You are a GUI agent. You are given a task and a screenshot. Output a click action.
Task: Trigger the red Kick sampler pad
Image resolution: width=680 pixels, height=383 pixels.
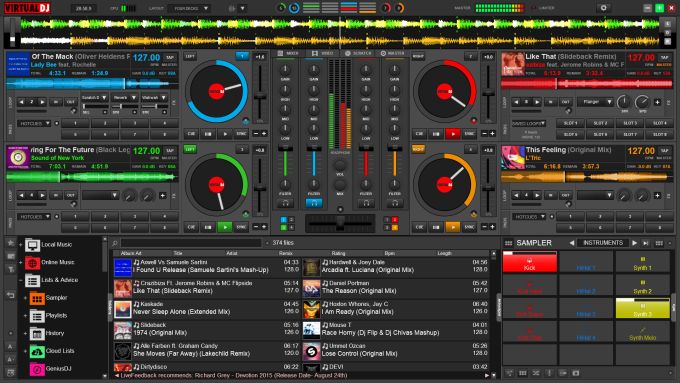[530, 262]
